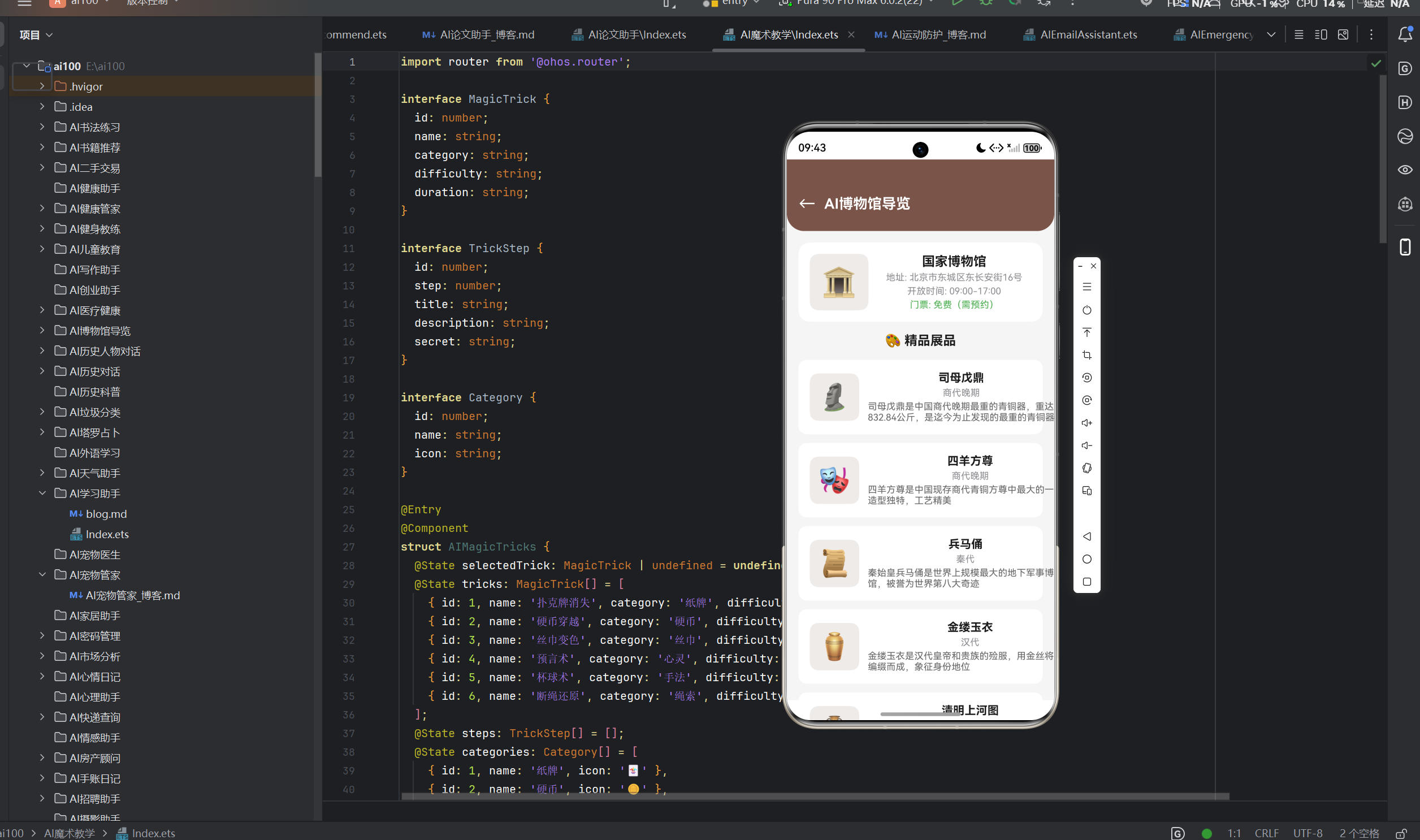Expand the .hvigor folder
The width and height of the screenshot is (1420, 840).
pos(42,86)
